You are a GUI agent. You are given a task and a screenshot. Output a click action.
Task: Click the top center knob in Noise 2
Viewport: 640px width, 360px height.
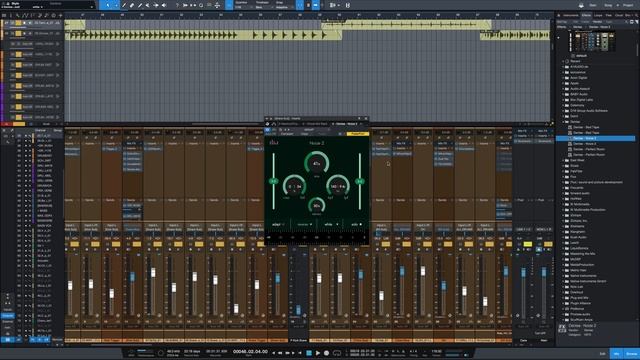click(316, 163)
